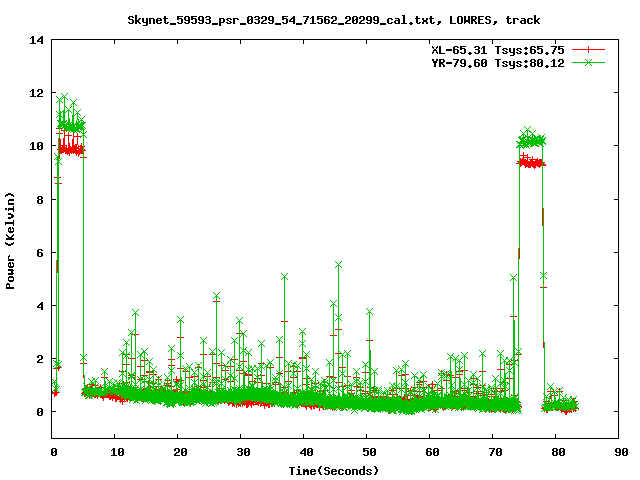This screenshot has width=640, height=480.
Task: Click x-axis tick label 60
Action: (x=432, y=452)
